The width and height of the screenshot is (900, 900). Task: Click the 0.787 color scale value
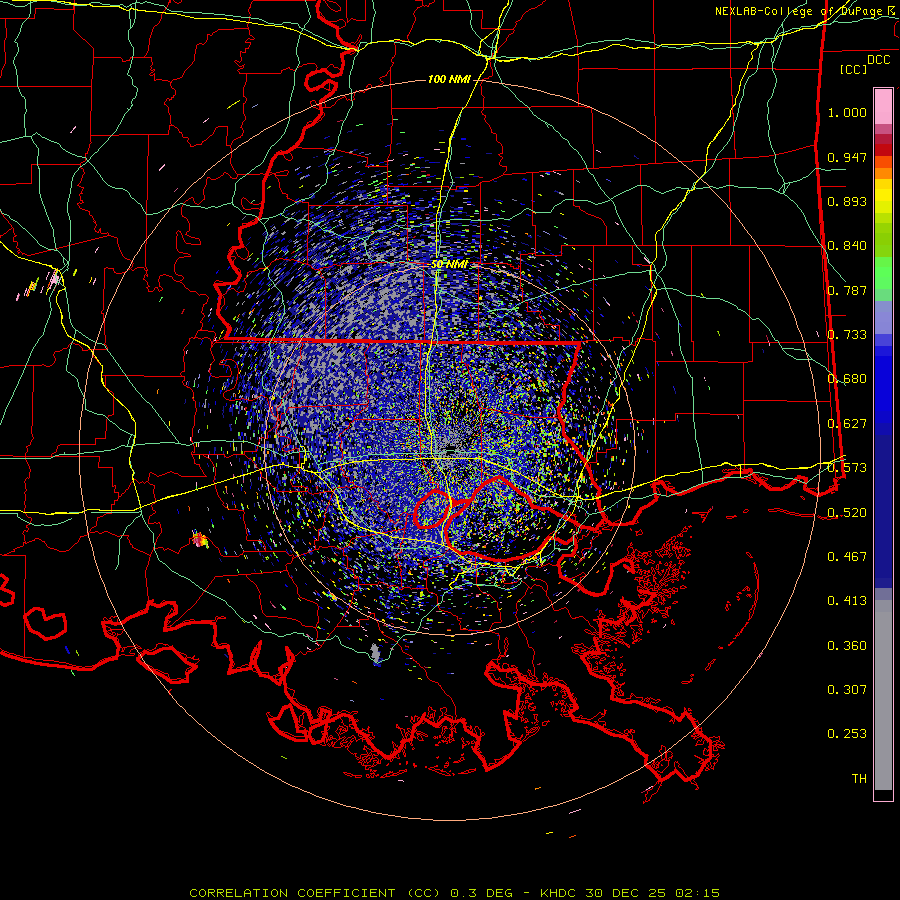click(x=847, y=290)
